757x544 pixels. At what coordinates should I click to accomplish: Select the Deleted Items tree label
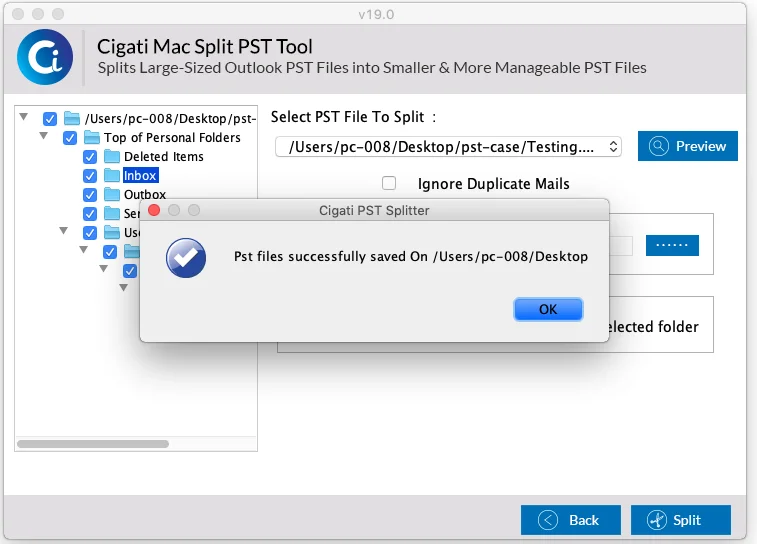click(164, 156)
